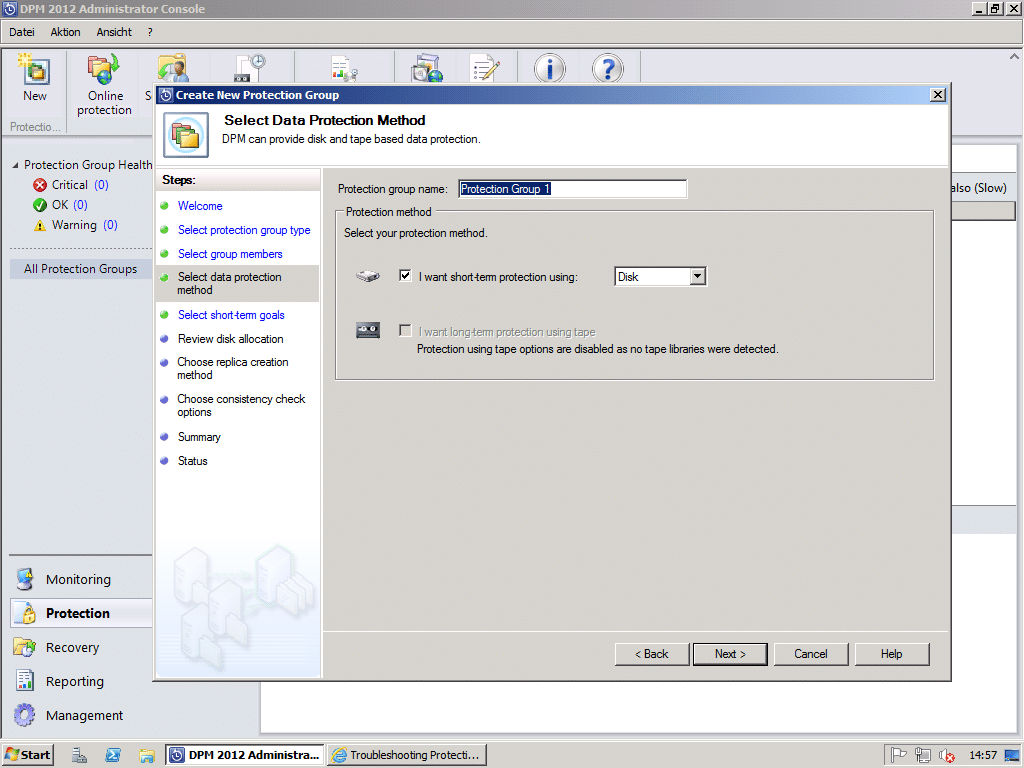The height and width of the screenshot is (768, 1024).
Task: Click the tape cassette icon beside long-term protection
Action: pos(368,330)
